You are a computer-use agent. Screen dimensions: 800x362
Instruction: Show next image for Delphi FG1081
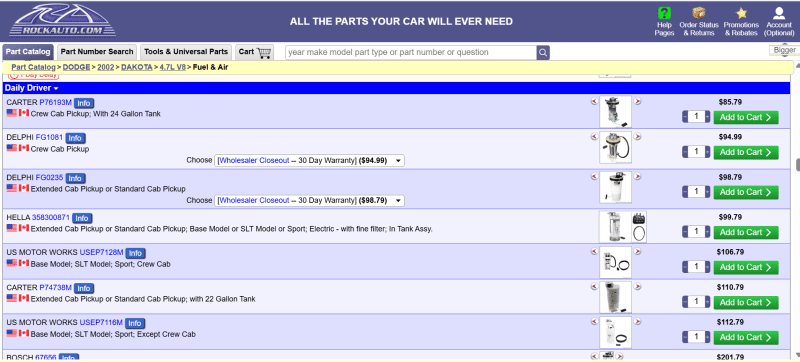click(x=637, y=137)
